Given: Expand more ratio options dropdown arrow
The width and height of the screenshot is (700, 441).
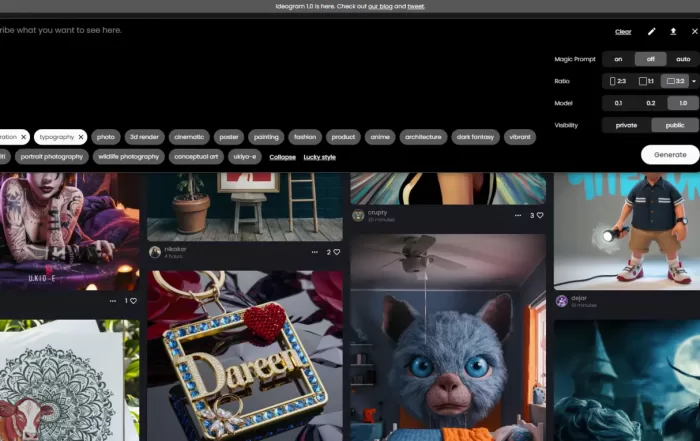Looking at the screenshot, I should pos(694,81).
